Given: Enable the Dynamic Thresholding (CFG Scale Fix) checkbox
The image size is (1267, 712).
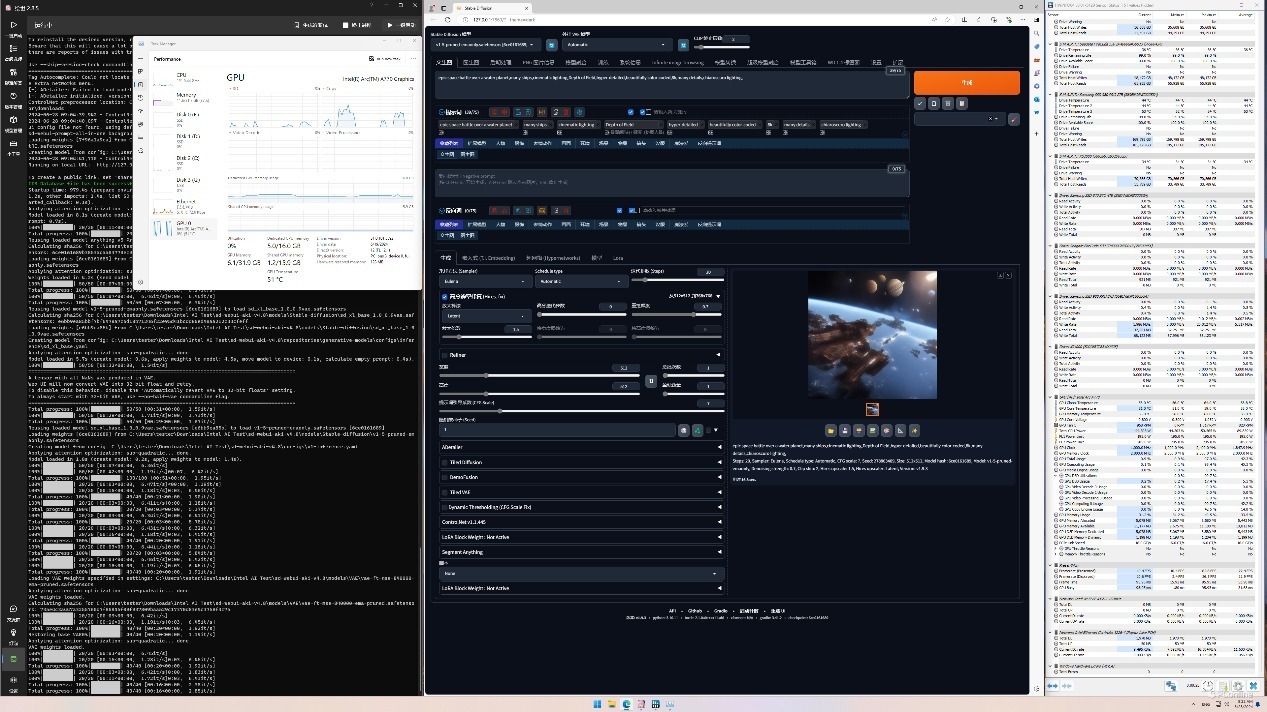Looking at the screenshot, I should 446,507.
